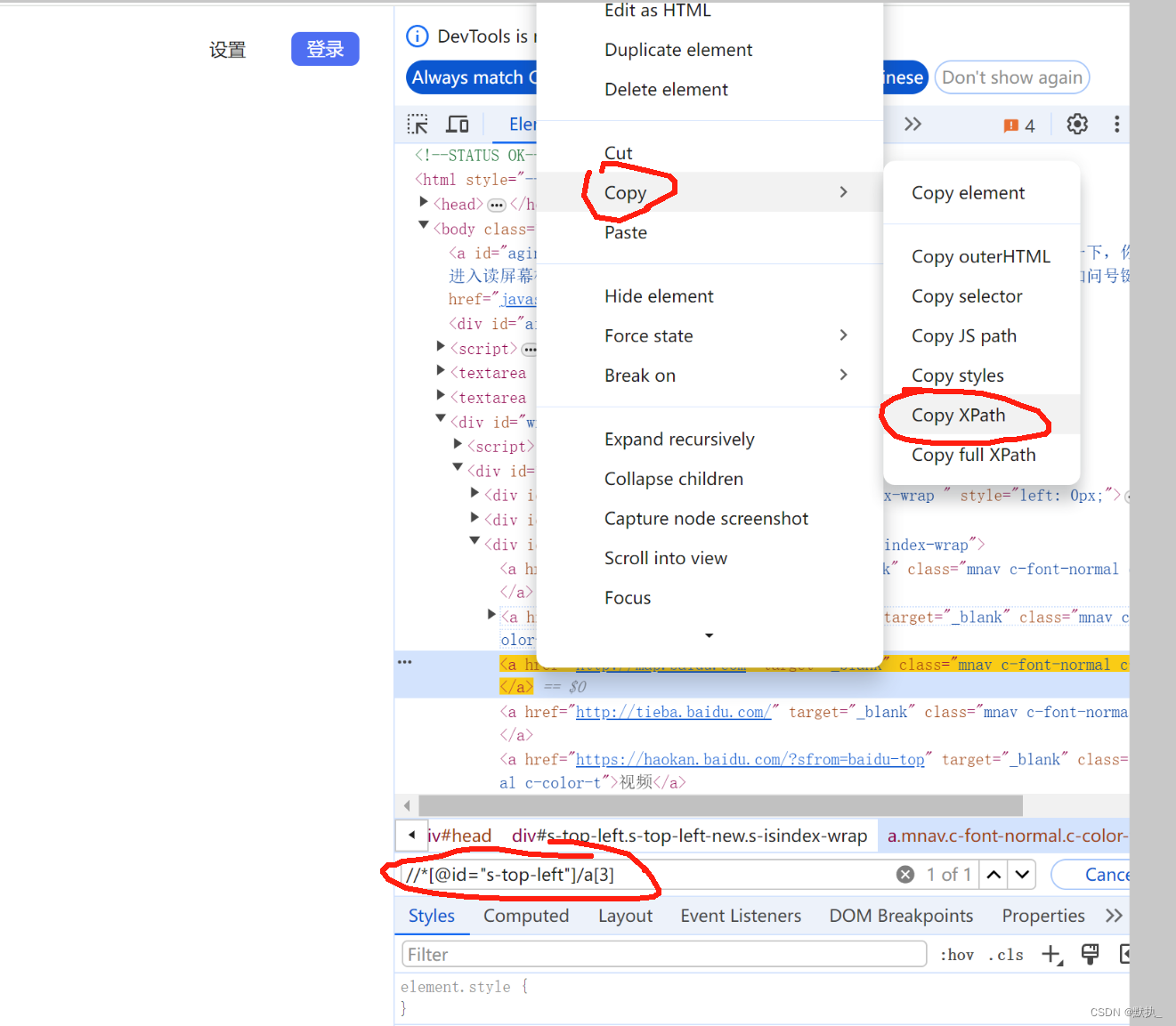This screenshot has width=1176, height=1026.
Task: Choose Copy styles option
Action: (x=981, y=376)
